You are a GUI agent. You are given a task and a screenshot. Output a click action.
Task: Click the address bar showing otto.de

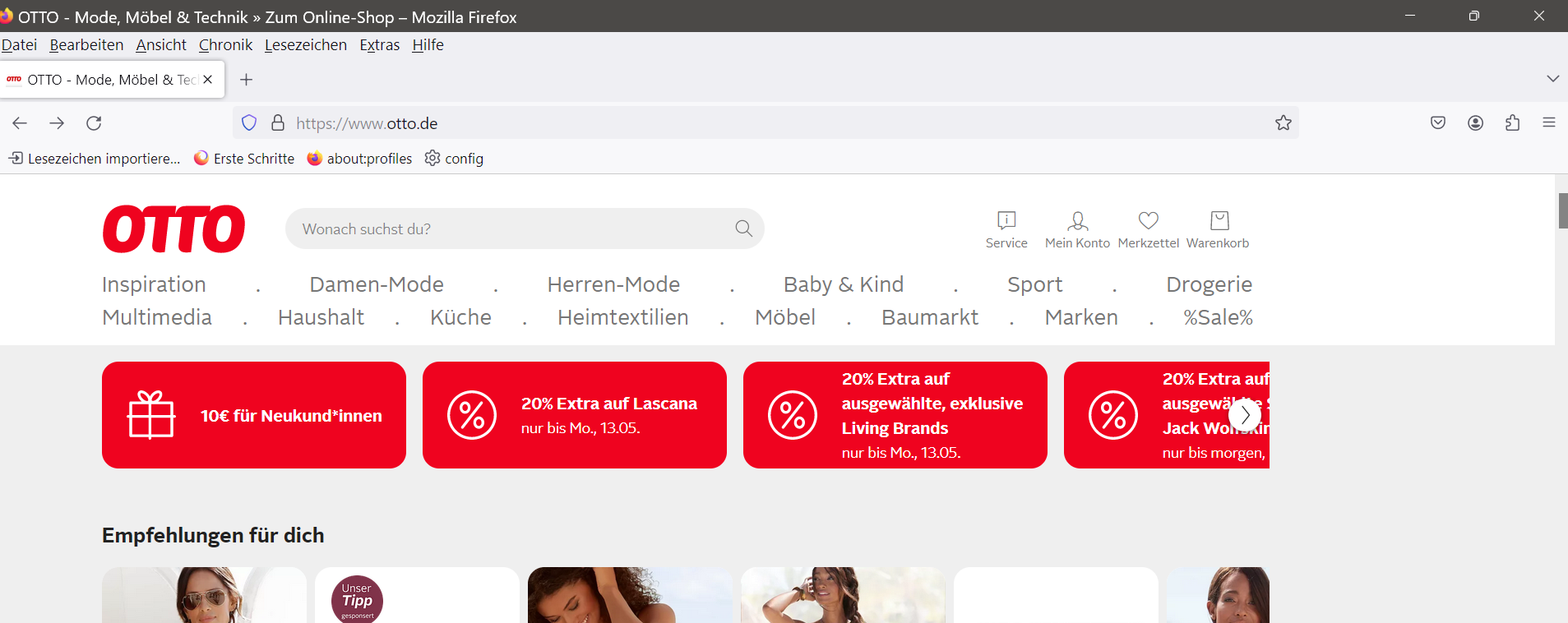tap(765, 123)
